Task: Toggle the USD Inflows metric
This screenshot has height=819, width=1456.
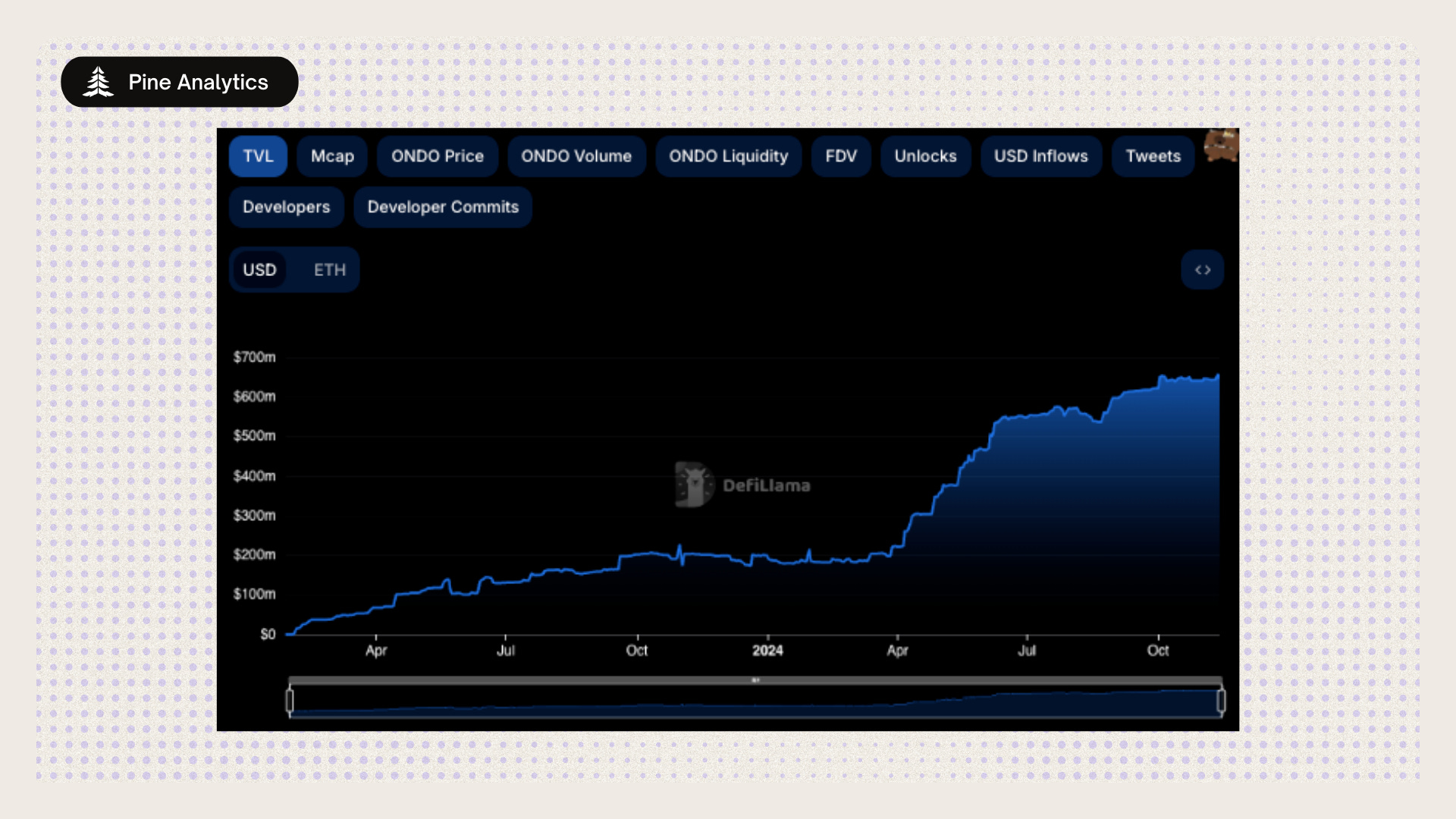Action: (x=1041, y=156)
